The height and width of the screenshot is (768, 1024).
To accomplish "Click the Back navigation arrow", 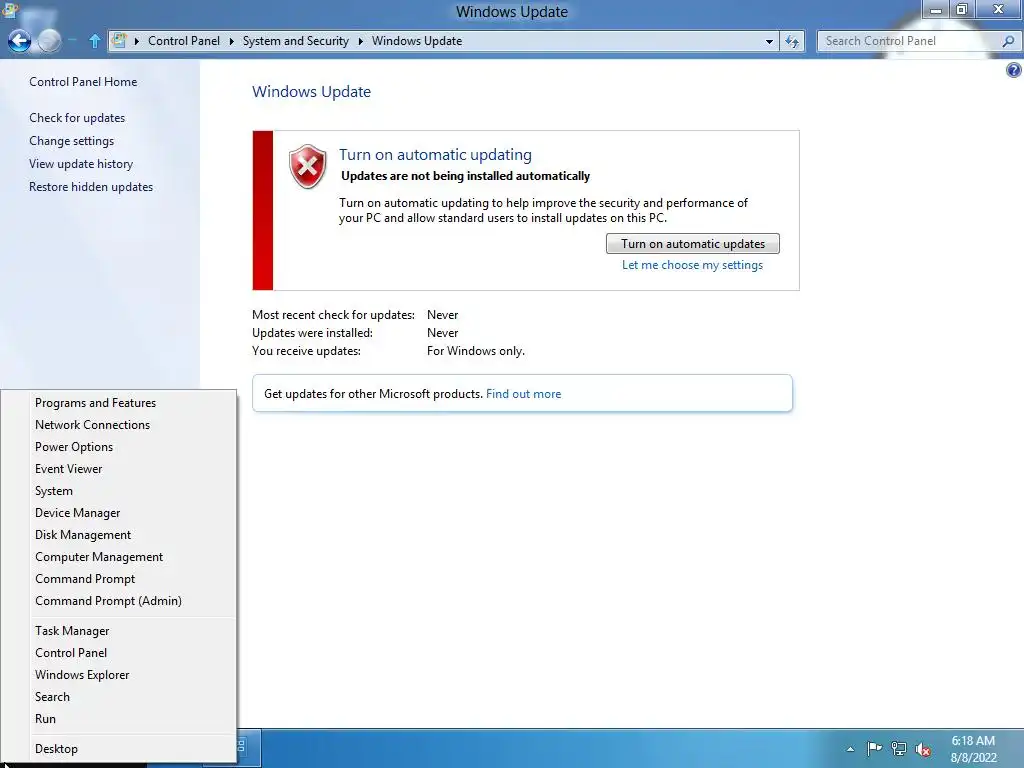I will pos(20,41).
